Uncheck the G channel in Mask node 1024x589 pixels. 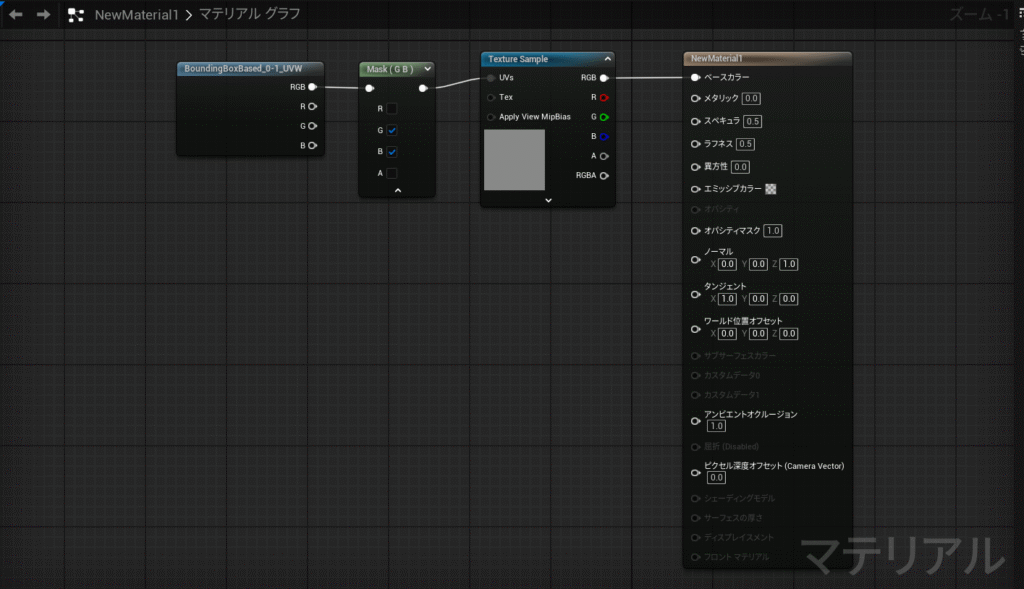392,131
